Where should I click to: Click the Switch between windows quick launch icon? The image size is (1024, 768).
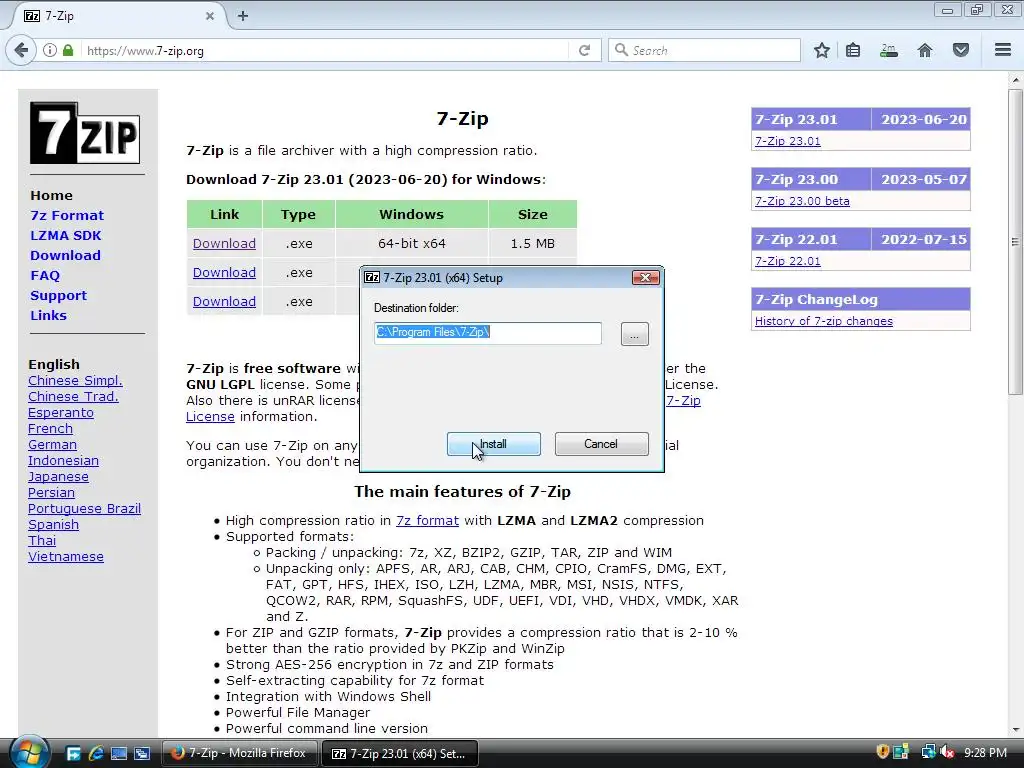tap(142, 753)
